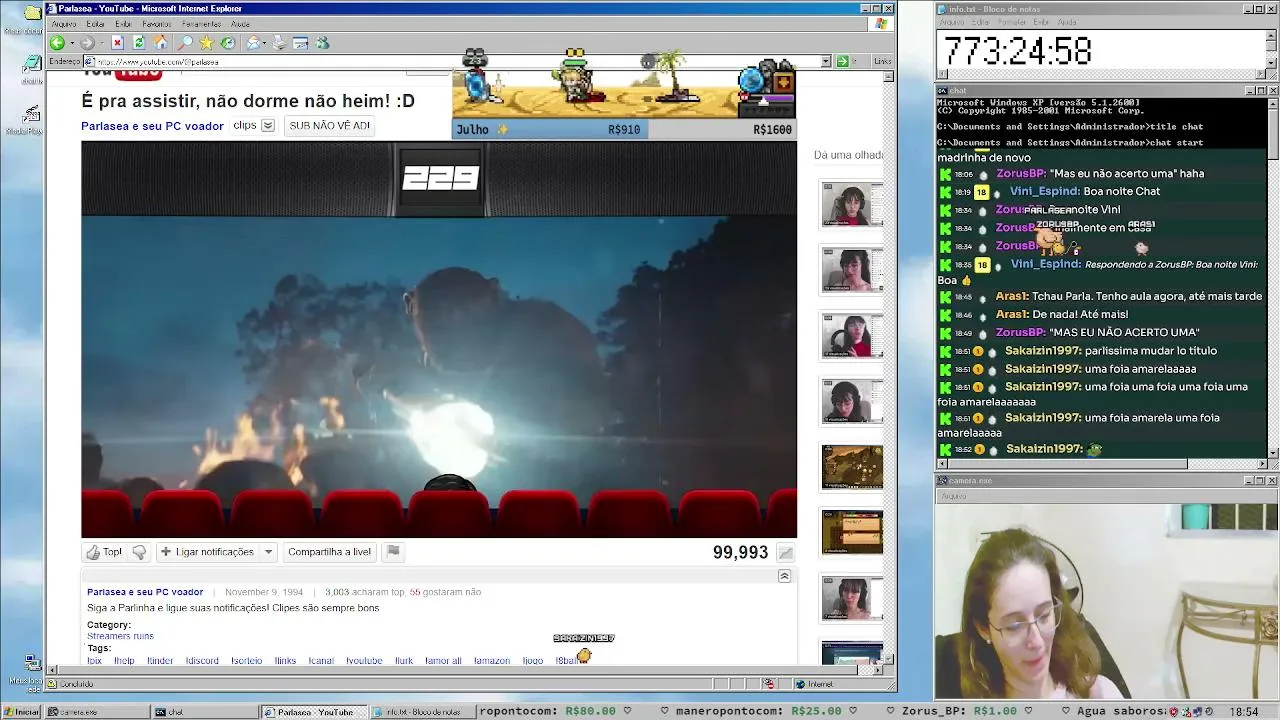Image resolution: width=1280 pixels, height=720 pixels.
Task: Open the Messenger icon in IE toolbar
Action: coord(322,43)
